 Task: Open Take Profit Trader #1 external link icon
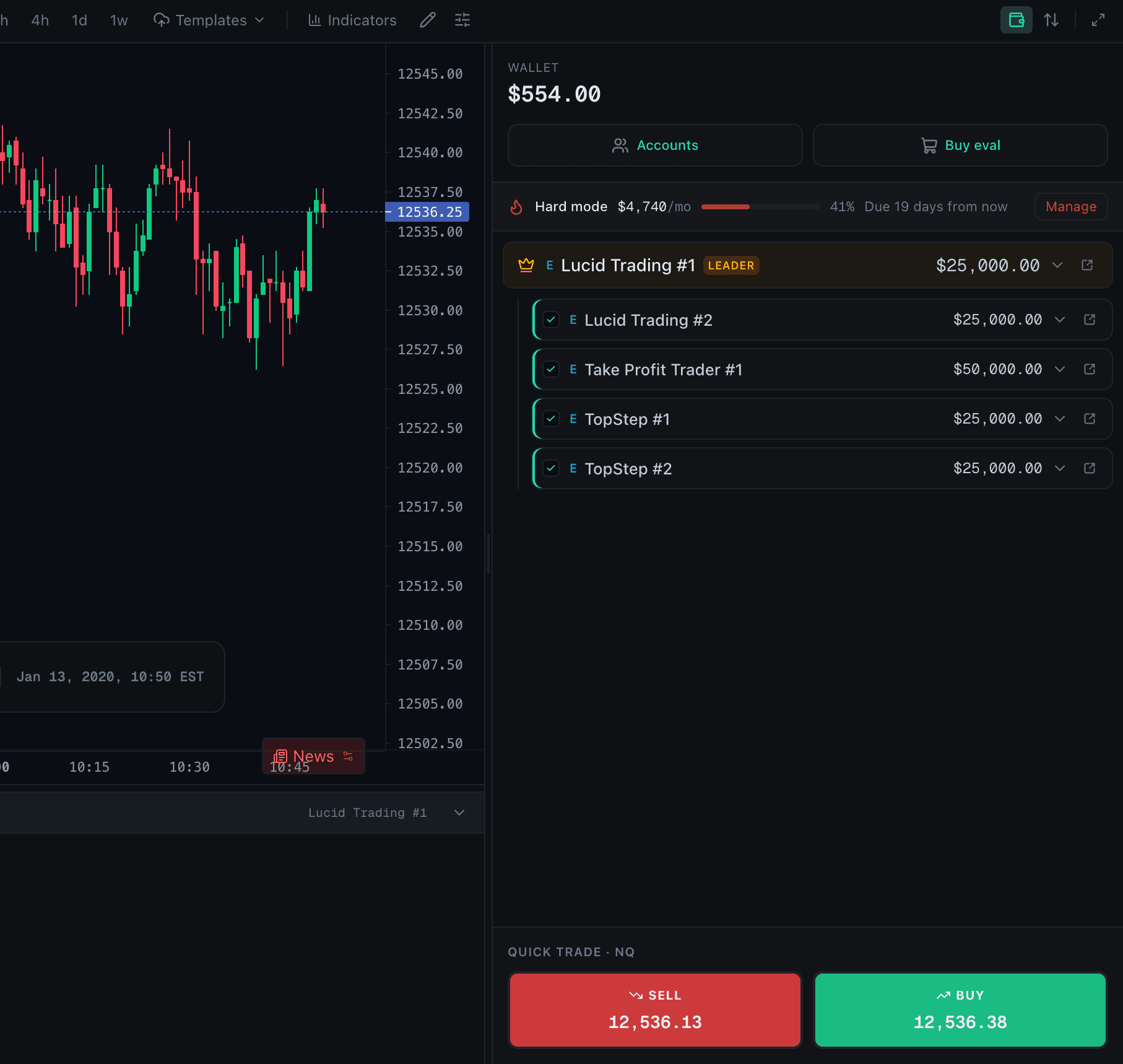tap(1090, 369)
